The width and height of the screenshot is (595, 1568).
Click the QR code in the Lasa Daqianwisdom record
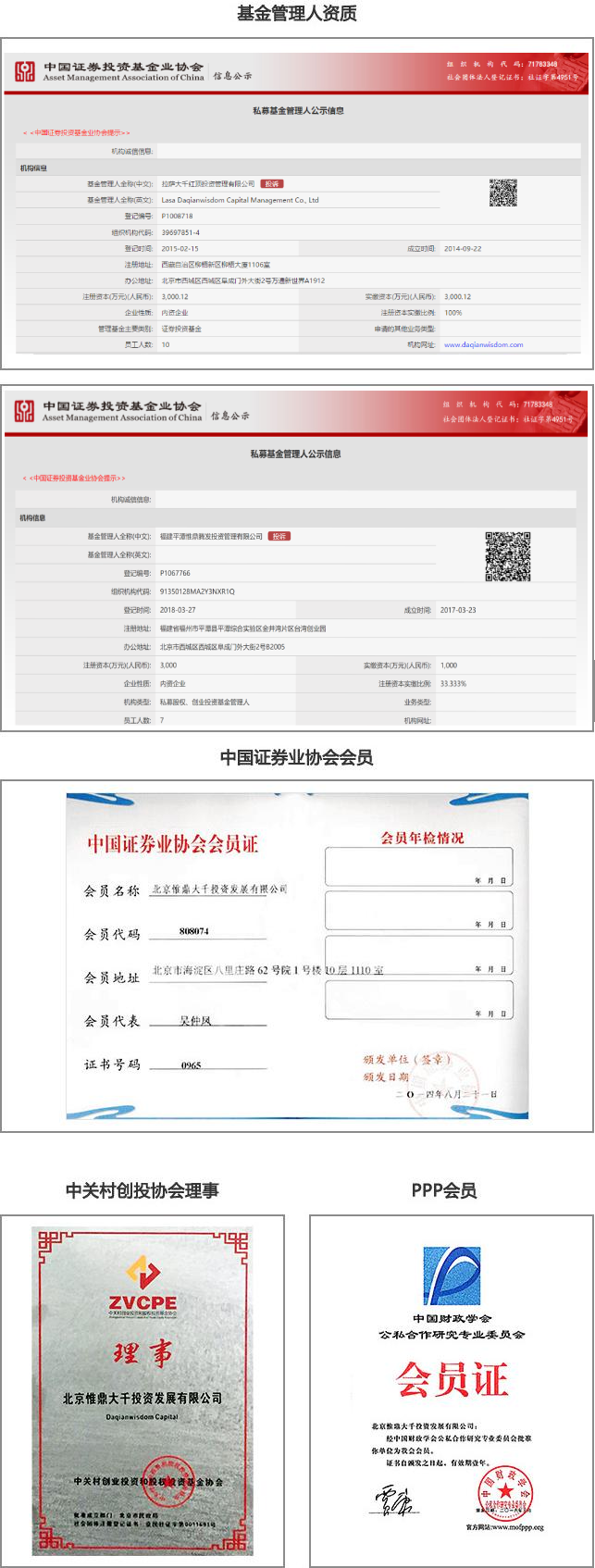[503, 193]
